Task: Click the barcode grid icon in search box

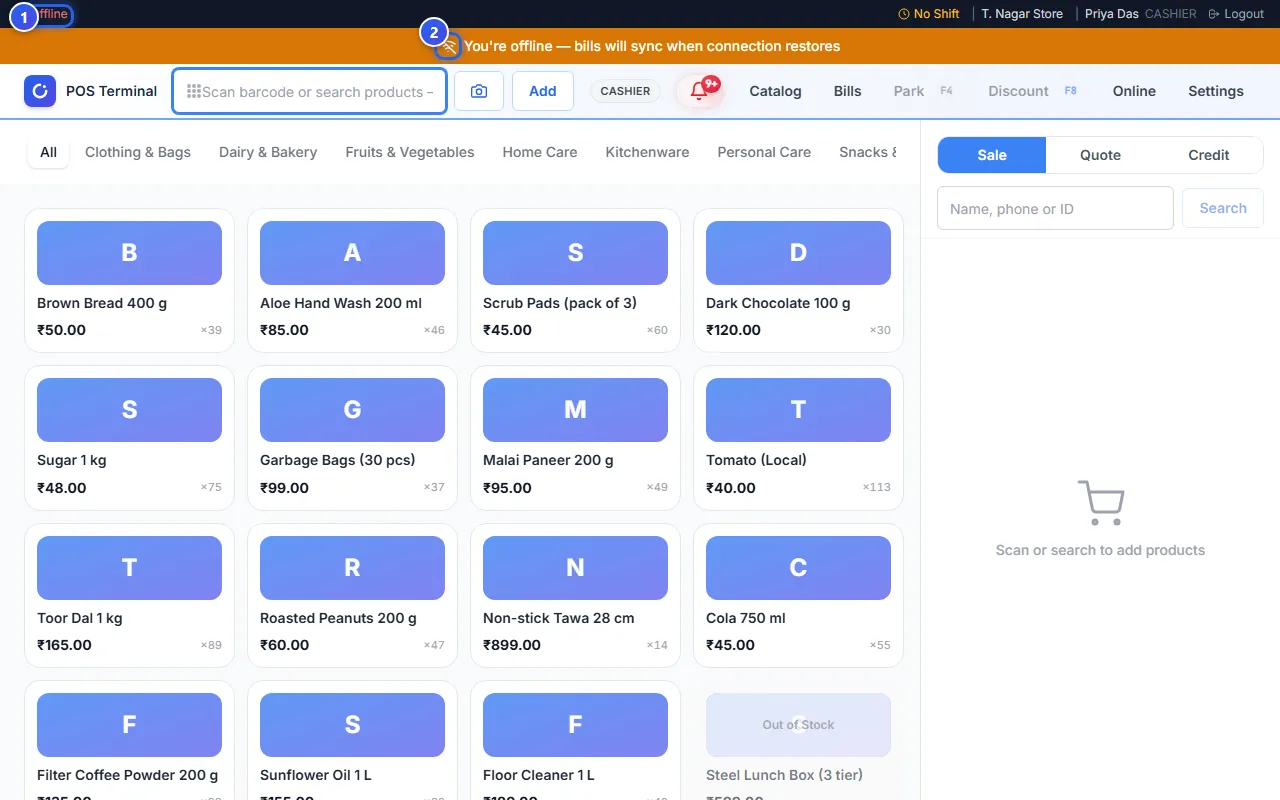Action: [194, 91]
